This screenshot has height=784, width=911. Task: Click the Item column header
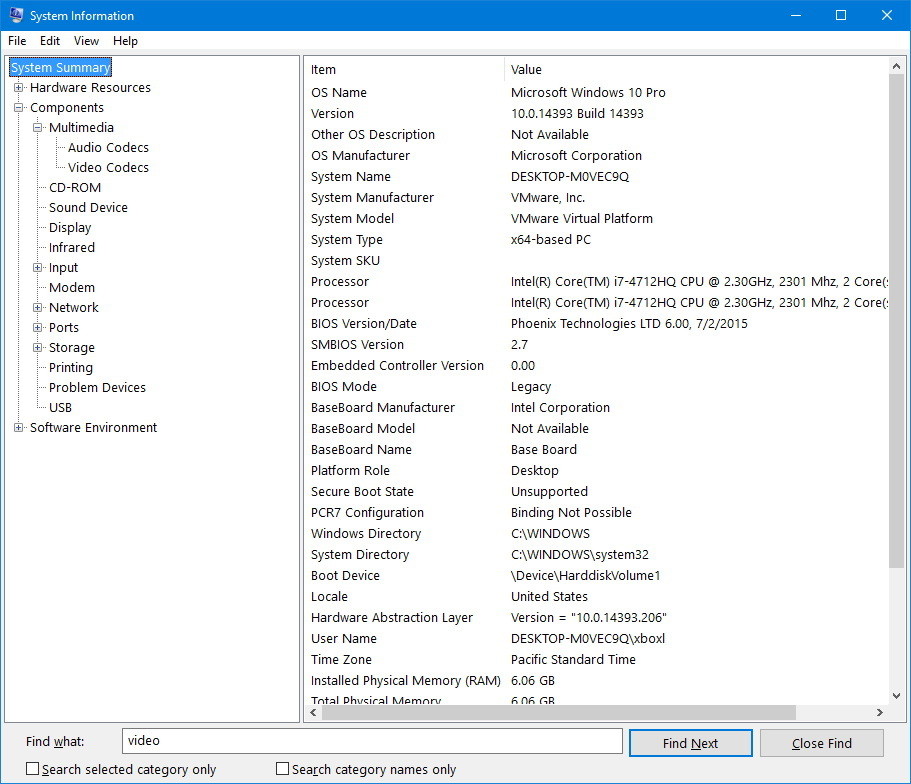(x=404, y=70)
